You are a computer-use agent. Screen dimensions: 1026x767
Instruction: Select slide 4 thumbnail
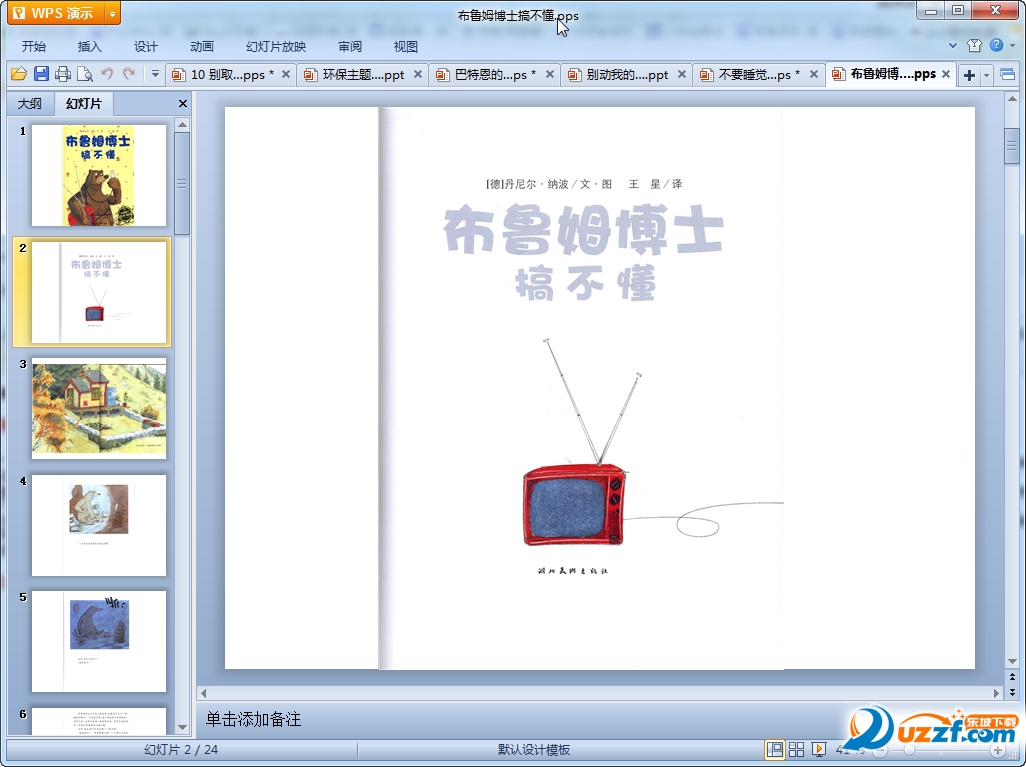tap(99, 525)
